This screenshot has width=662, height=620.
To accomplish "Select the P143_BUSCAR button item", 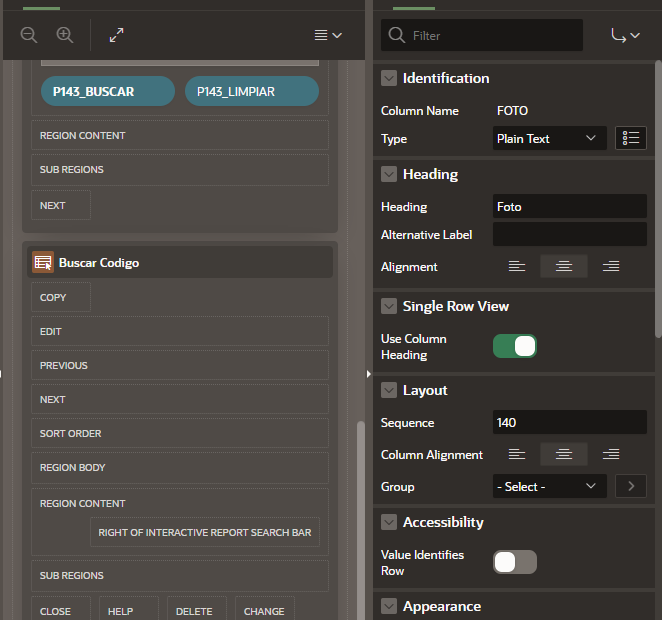I will (108, 91).
